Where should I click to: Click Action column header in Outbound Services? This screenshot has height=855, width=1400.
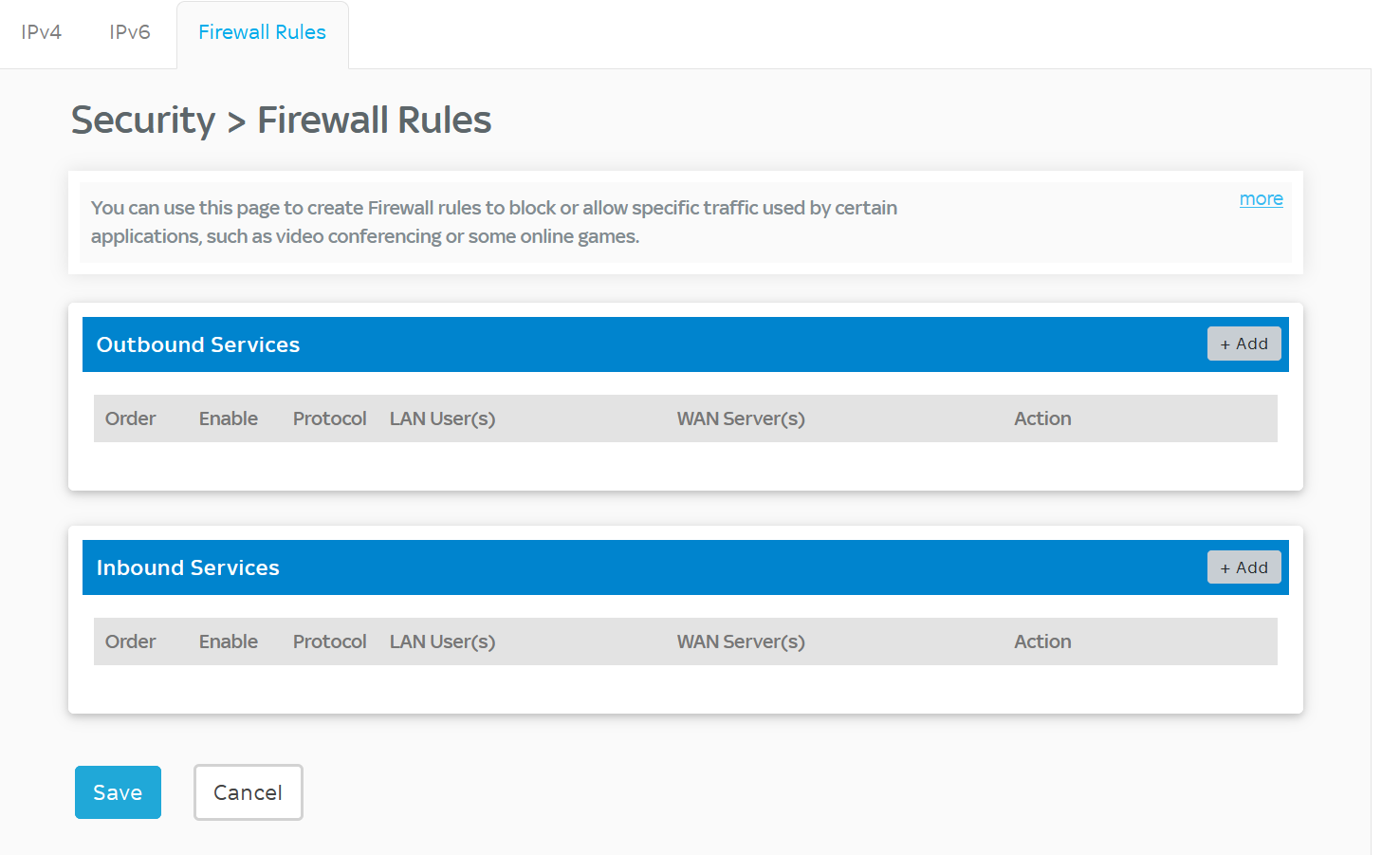pyautogui.click(x=1042, y=418)
